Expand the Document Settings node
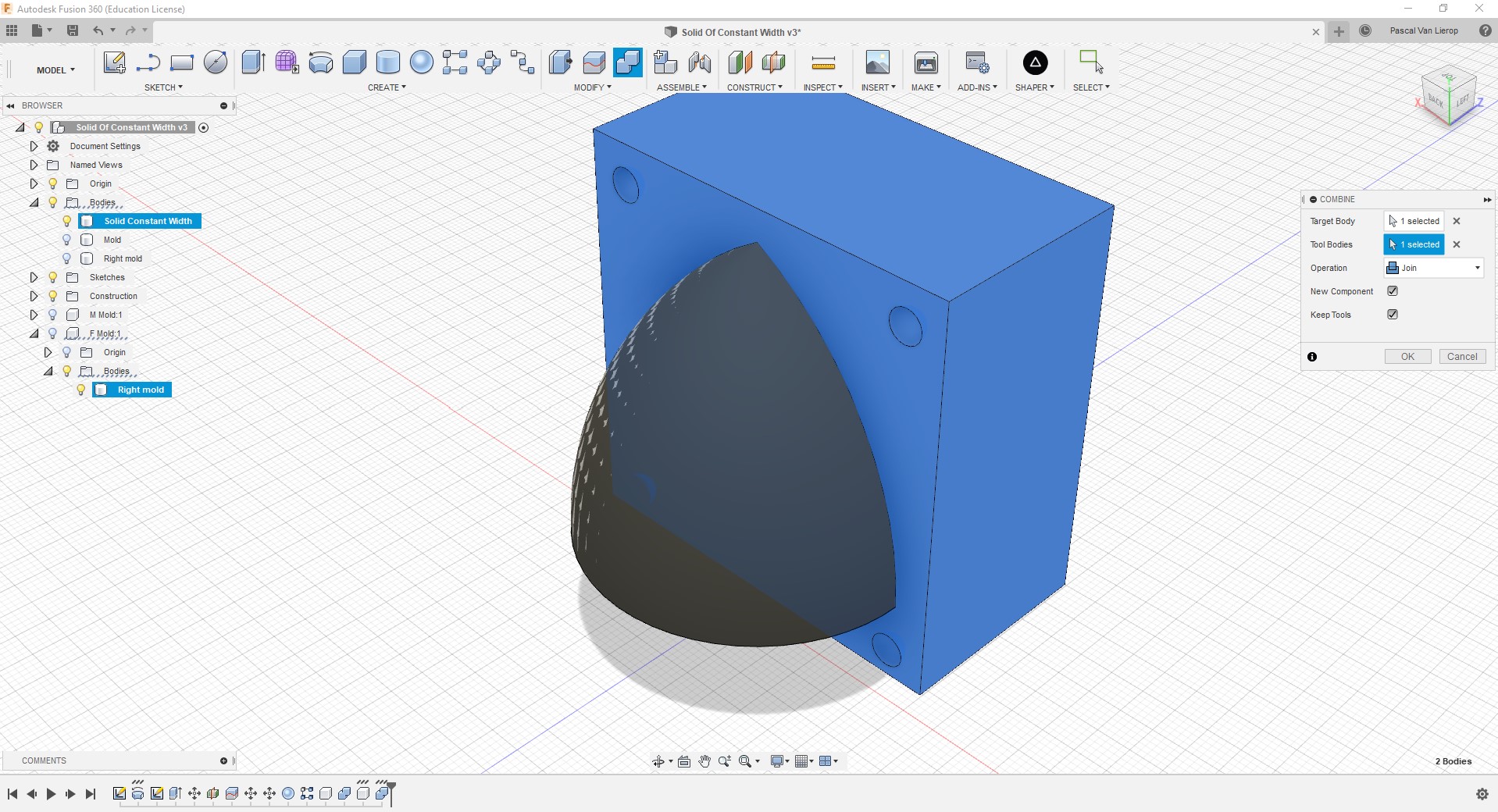Image resolution: width=1498 pixels, height=812 pixels. [34, 146]
